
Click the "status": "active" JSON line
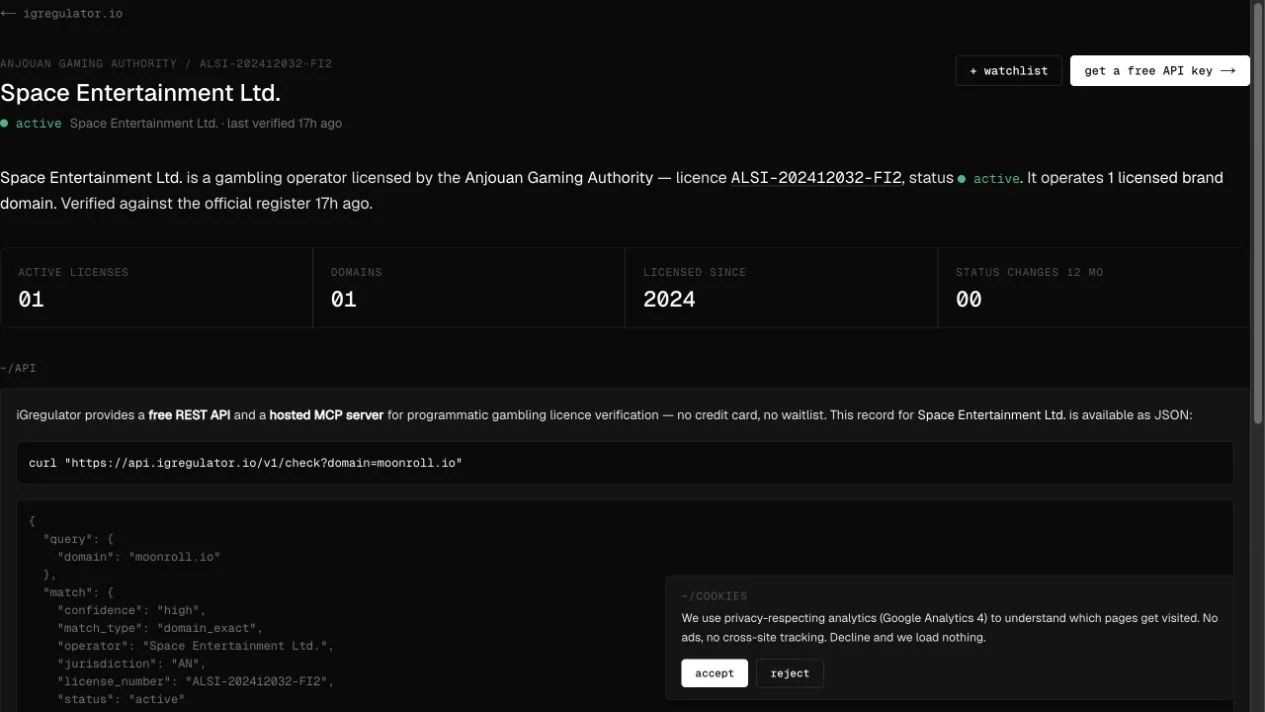coord(121,700)
